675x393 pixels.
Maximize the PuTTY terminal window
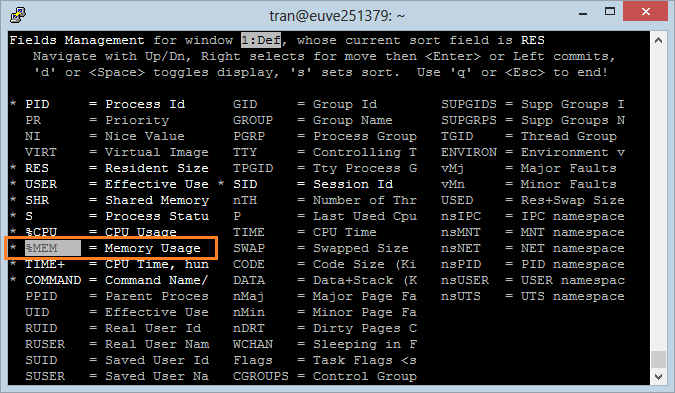[x=610, y=12]
